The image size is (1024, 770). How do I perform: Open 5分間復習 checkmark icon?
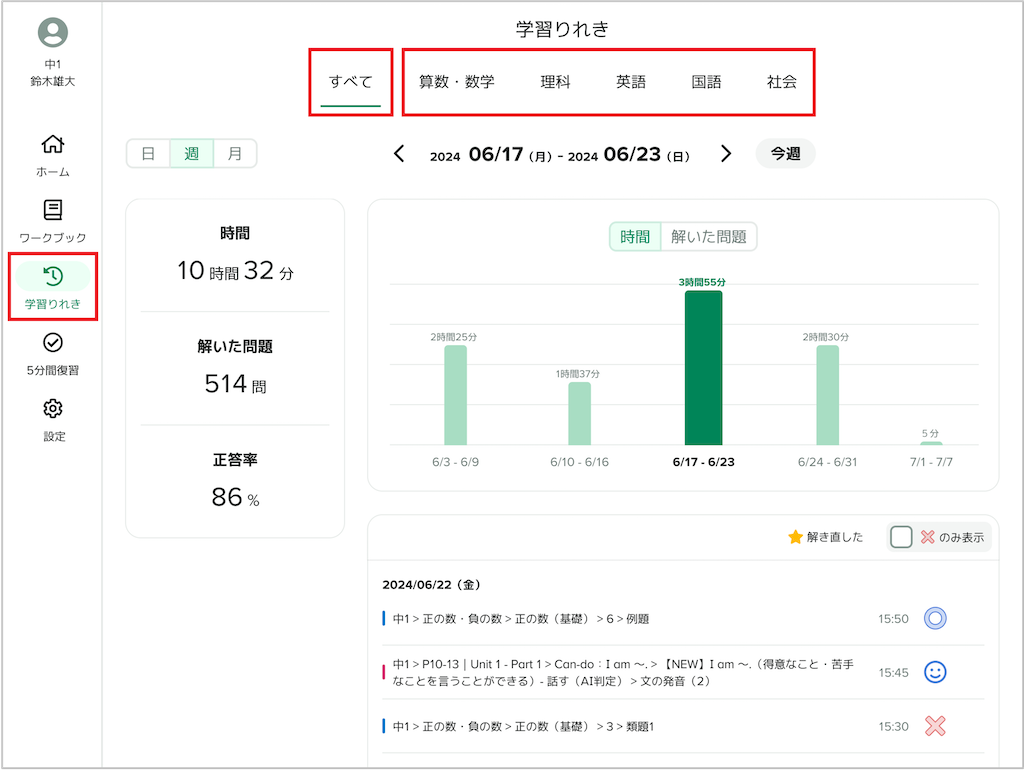53,342
